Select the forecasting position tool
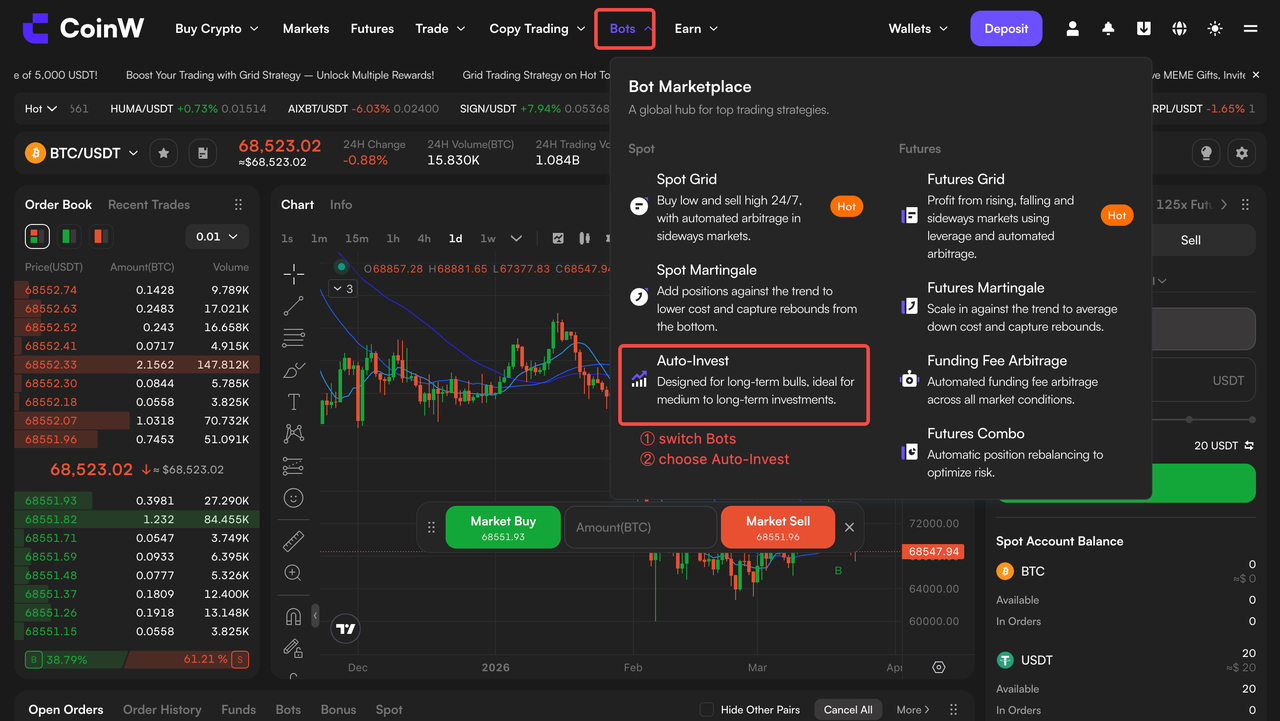Screen dimensions: 1280x721 tap(294, 466)
